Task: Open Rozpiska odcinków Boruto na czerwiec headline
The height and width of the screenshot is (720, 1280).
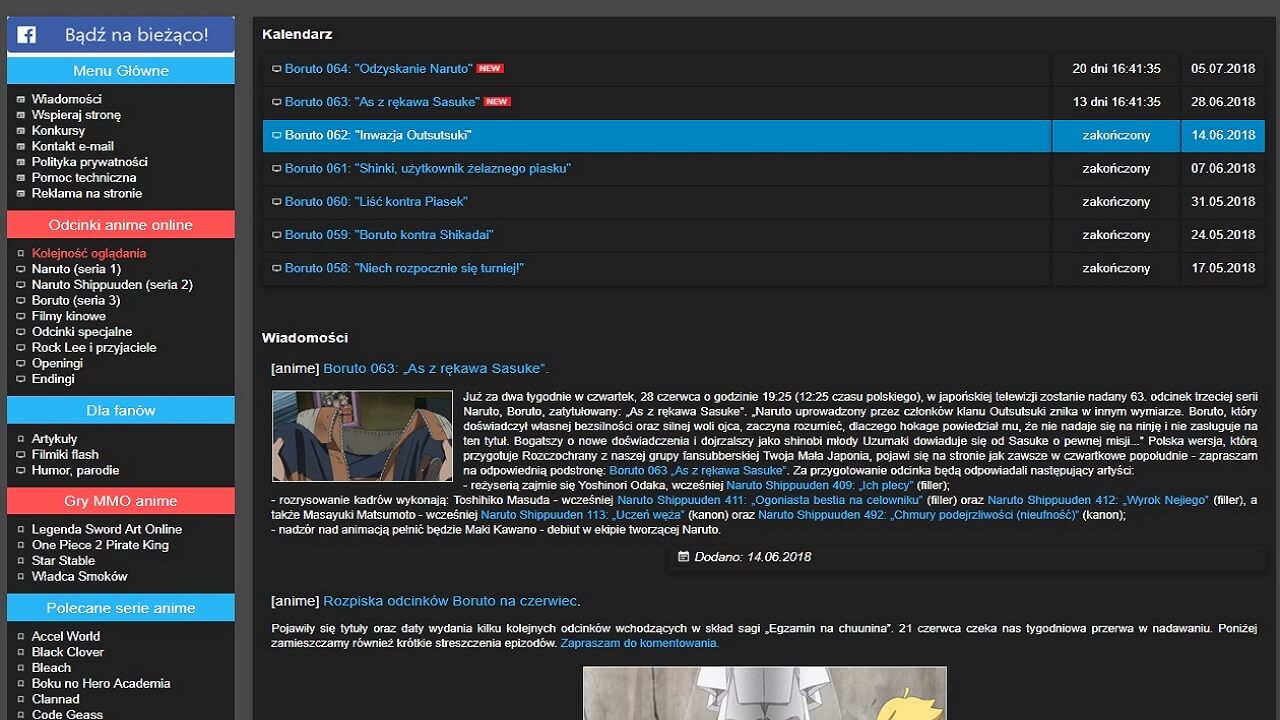Action: pos(450,601)
